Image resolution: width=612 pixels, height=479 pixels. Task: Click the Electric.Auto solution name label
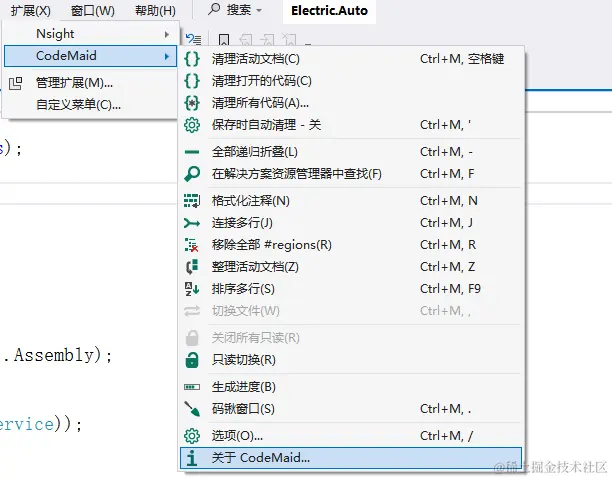tap(329, 11)
